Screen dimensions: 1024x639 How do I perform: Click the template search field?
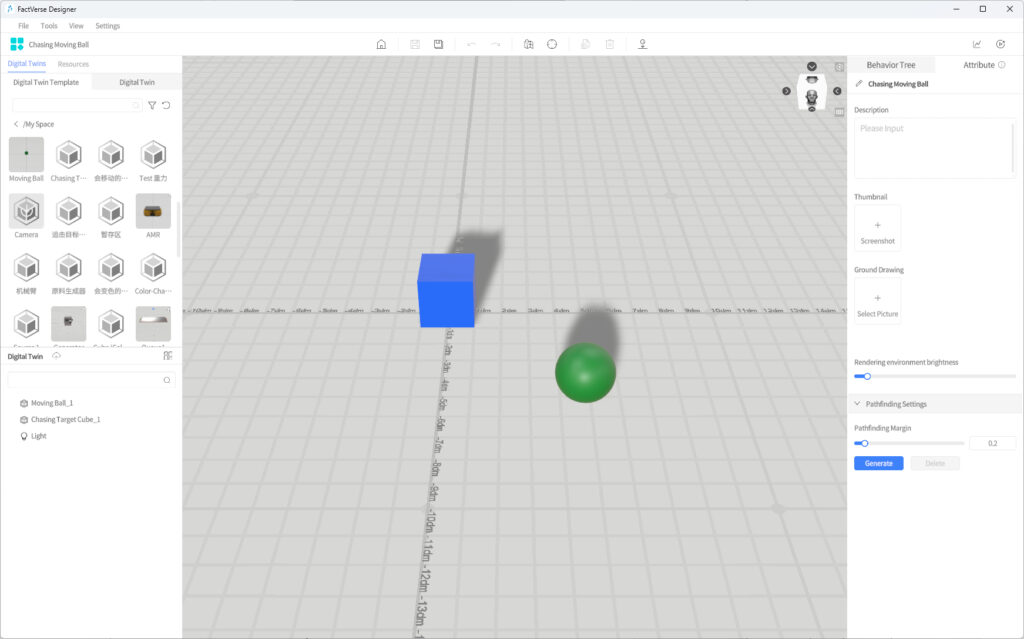tap(77, 105)
